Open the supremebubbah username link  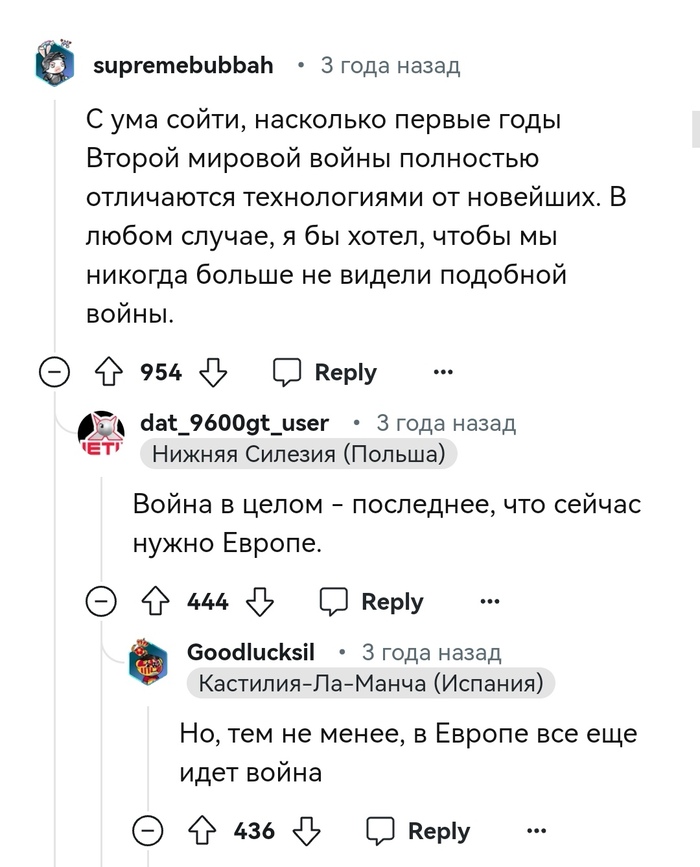183,66
